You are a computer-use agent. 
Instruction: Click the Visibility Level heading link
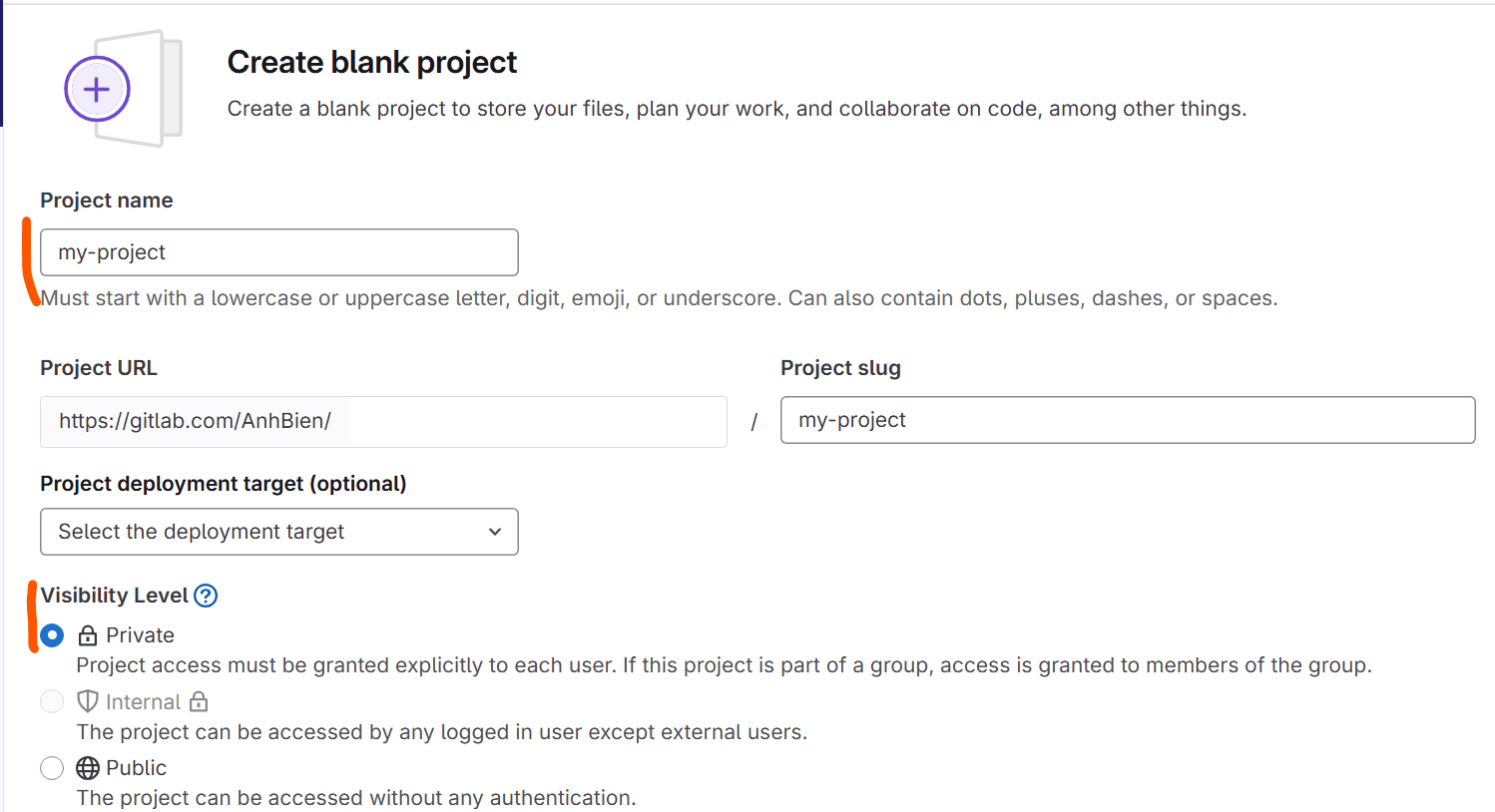click(x=116, y=596)
